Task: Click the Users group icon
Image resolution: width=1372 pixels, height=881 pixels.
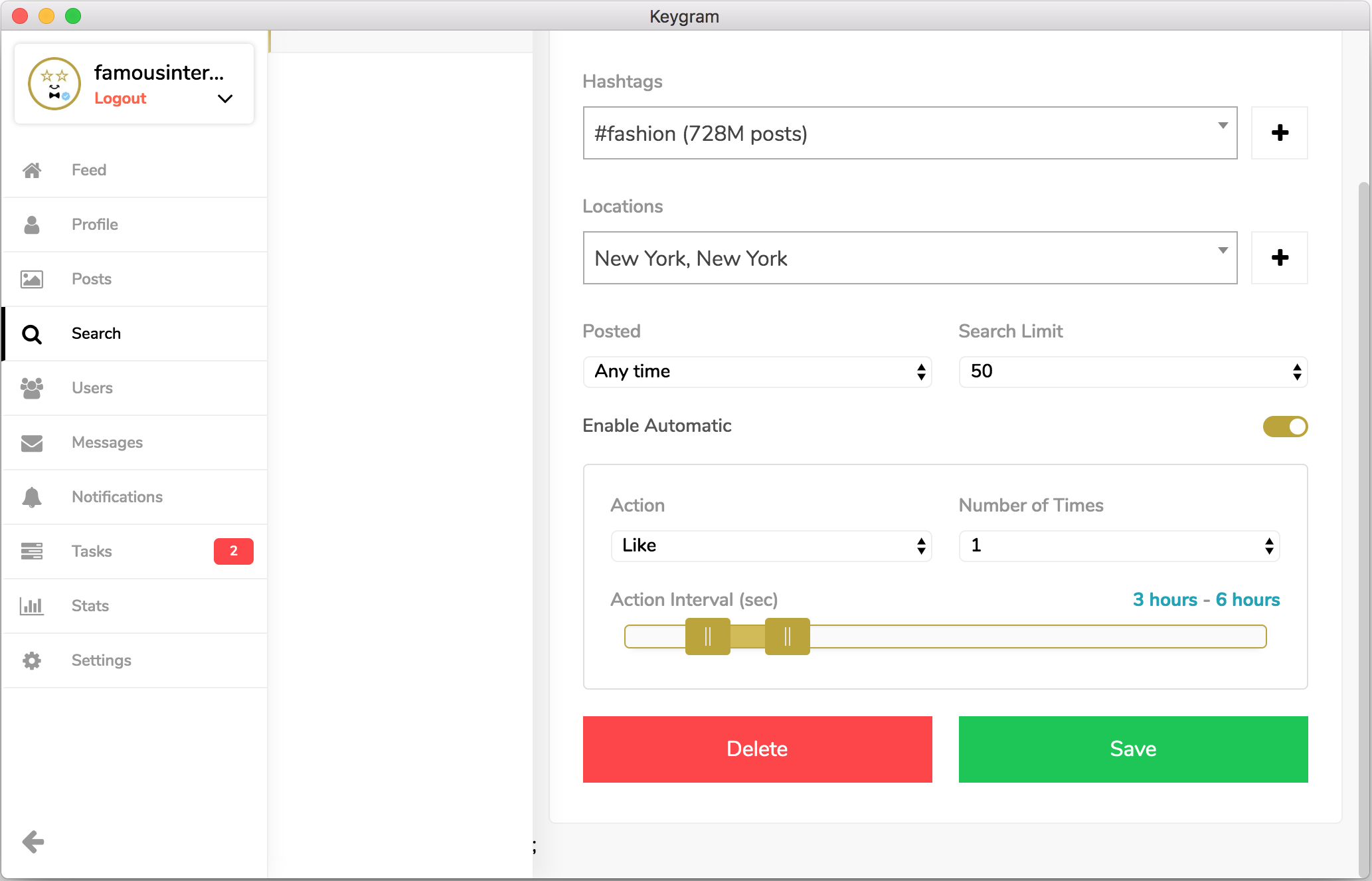Action: 32,388
